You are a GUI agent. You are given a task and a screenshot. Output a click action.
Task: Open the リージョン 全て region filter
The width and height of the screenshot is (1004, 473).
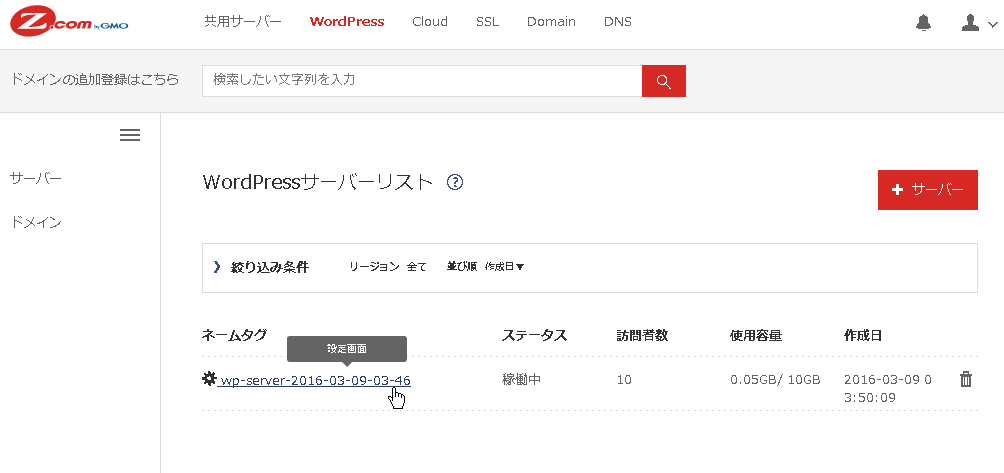[x=387, y=267]
